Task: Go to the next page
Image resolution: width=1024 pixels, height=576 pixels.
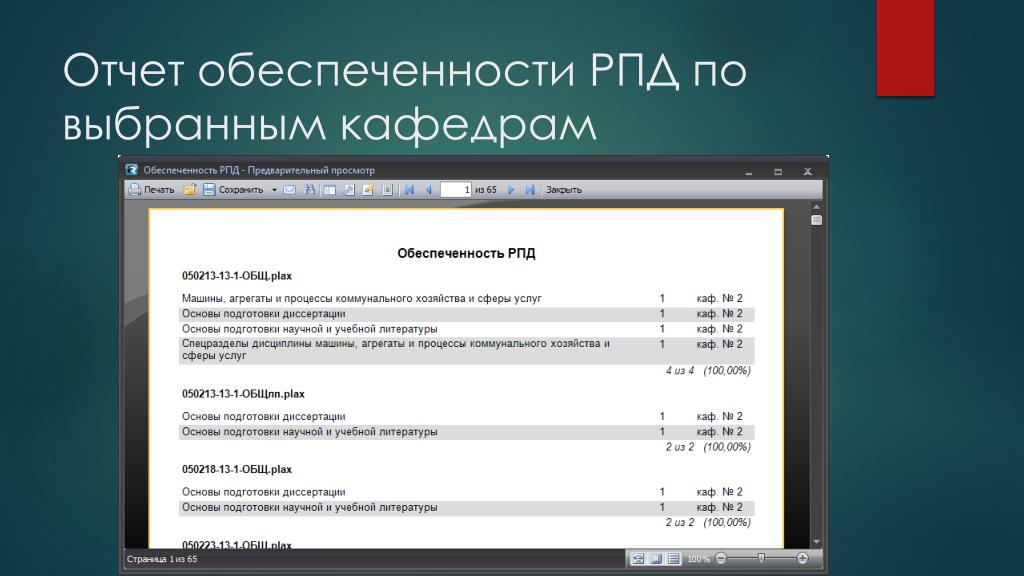Action: [x=511, y=190]
